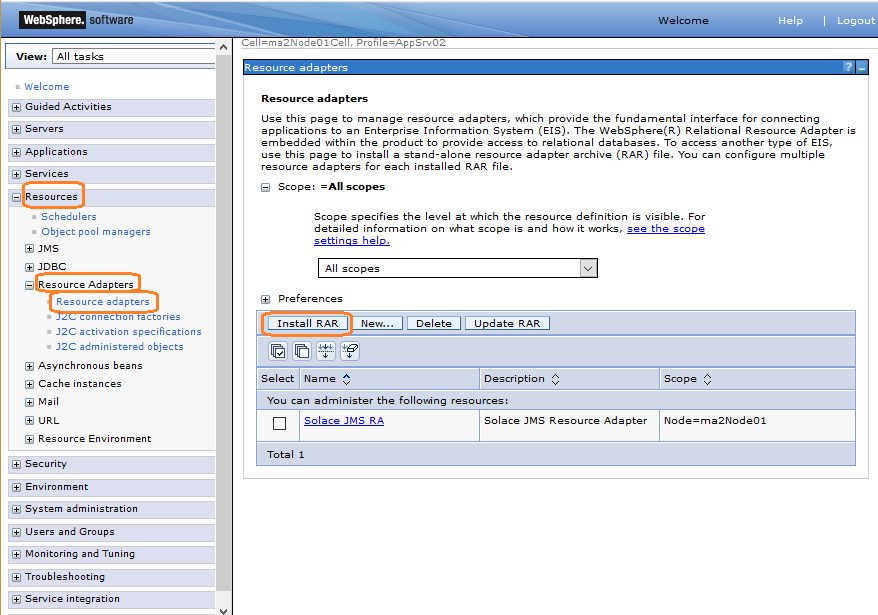Expand the Preferences section

pos(266,299)
